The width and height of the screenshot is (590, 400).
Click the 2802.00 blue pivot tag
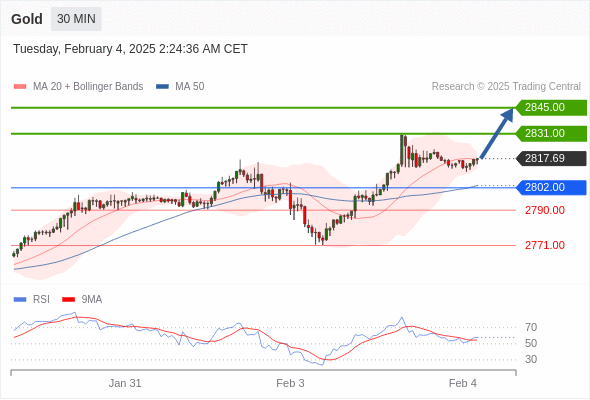click(551, 187)
